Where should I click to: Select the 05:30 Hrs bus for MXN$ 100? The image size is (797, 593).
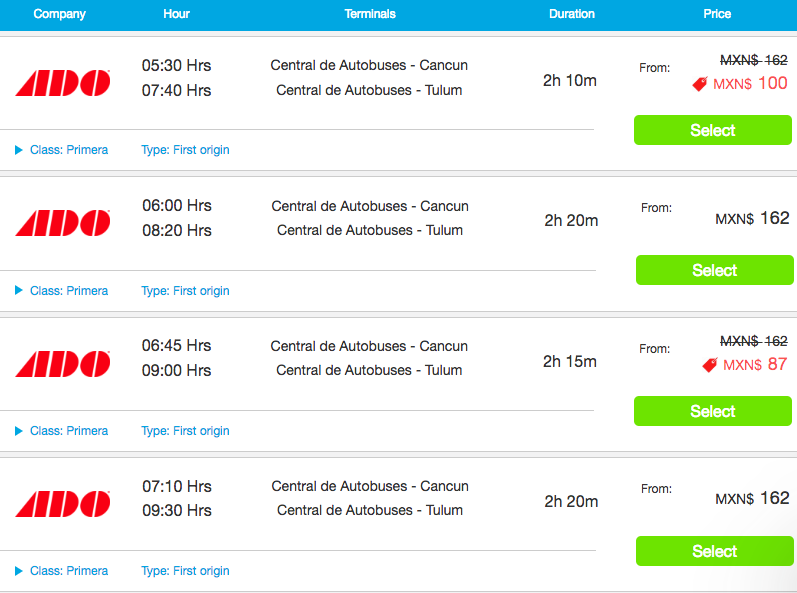(713, 130)
